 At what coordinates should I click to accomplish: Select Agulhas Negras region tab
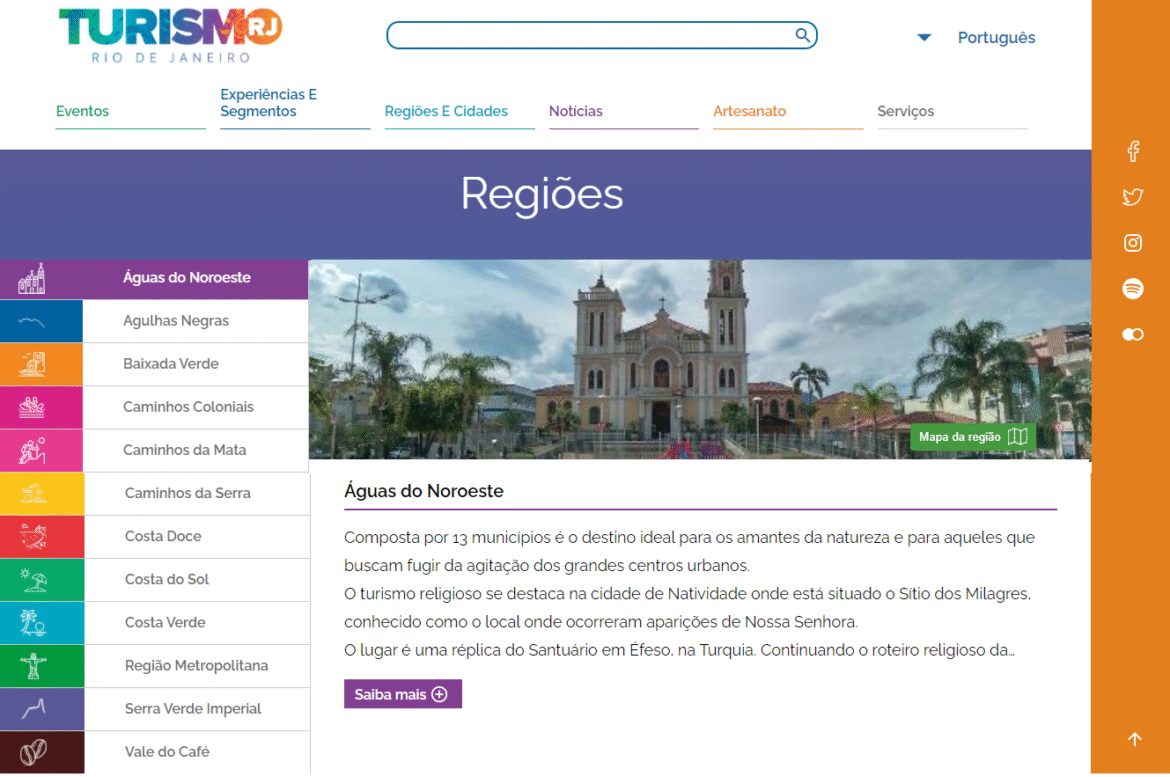(176, 321)
